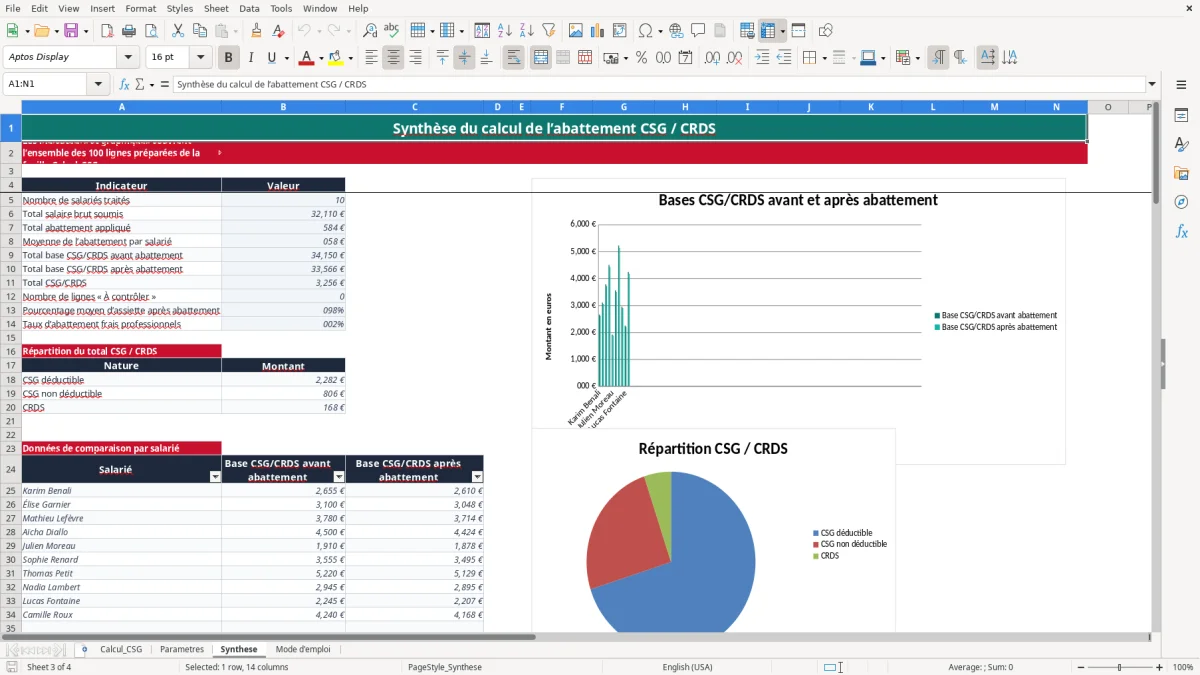
Task: Select the Clone Formatting paintbrush
Action: (x=257, y=31)
